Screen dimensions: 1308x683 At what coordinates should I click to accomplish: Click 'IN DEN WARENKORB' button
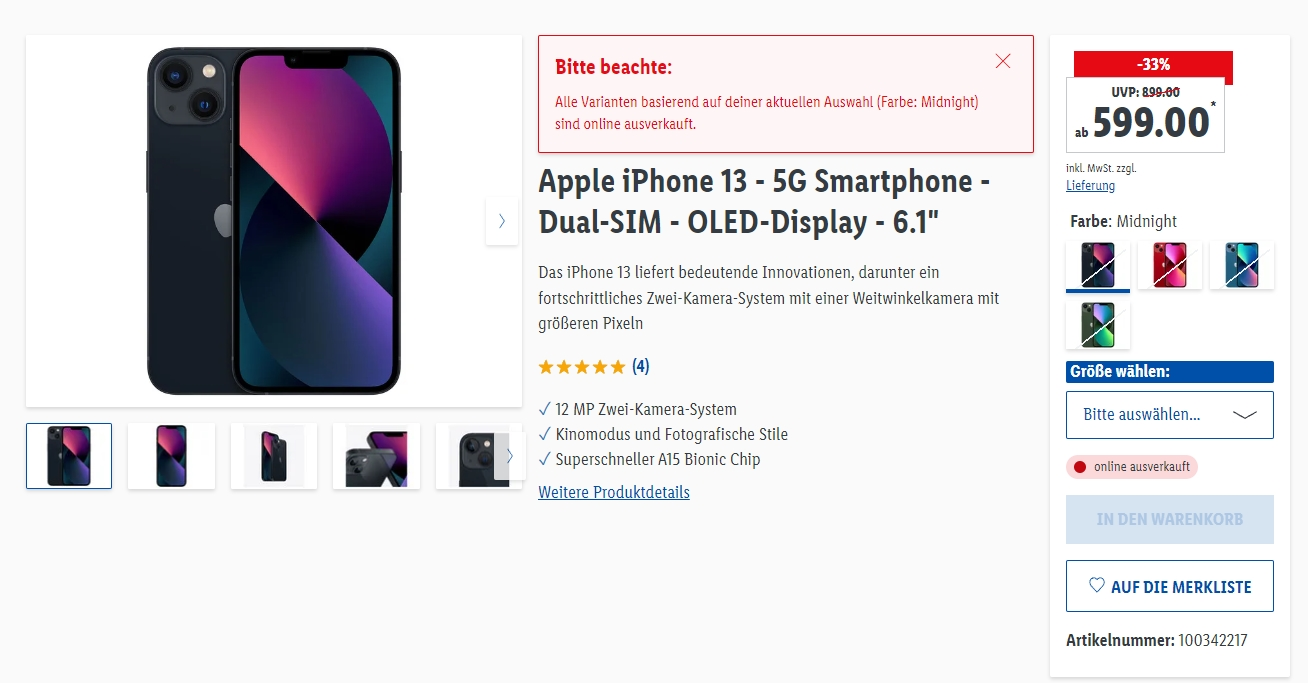(1169, 520)
